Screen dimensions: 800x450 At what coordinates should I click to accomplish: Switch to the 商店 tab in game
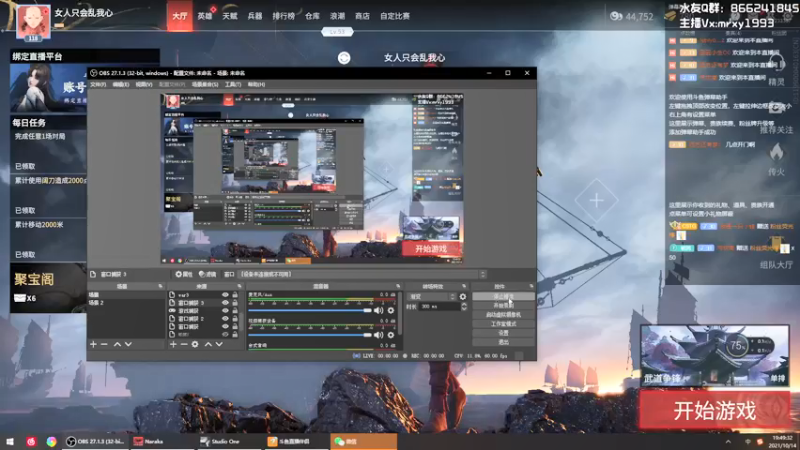tap(362, 16)
